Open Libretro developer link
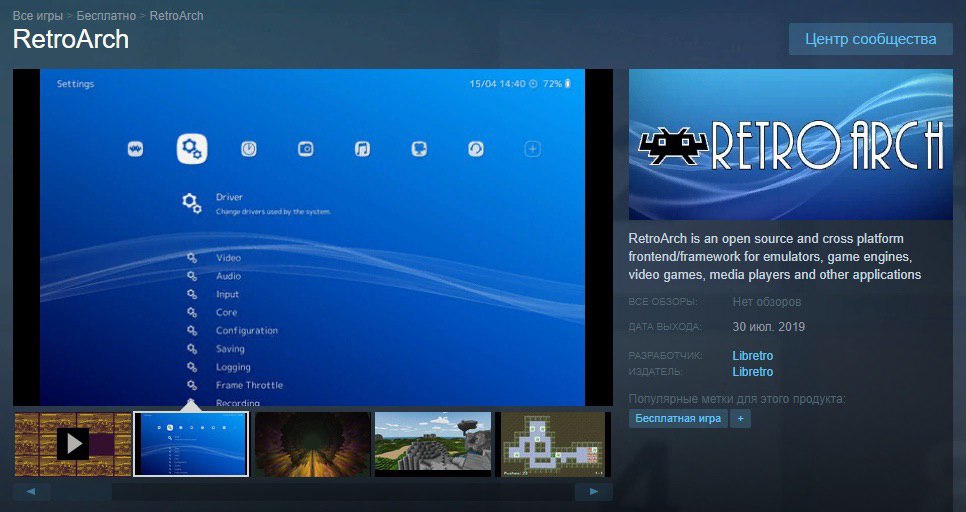Image resolution: width=966 pixels, height=512 pixels. (752, 356)
